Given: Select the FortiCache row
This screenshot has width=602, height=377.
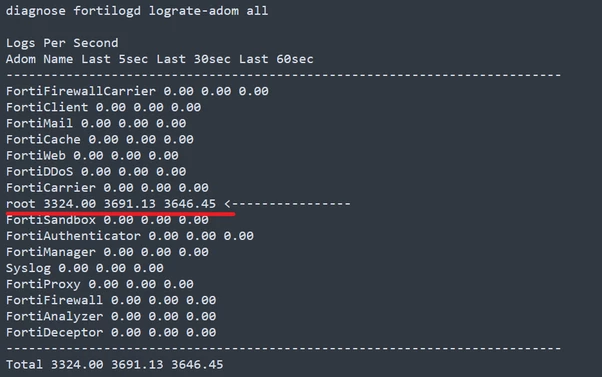Looking at the screenshot, I should [99, 139].
